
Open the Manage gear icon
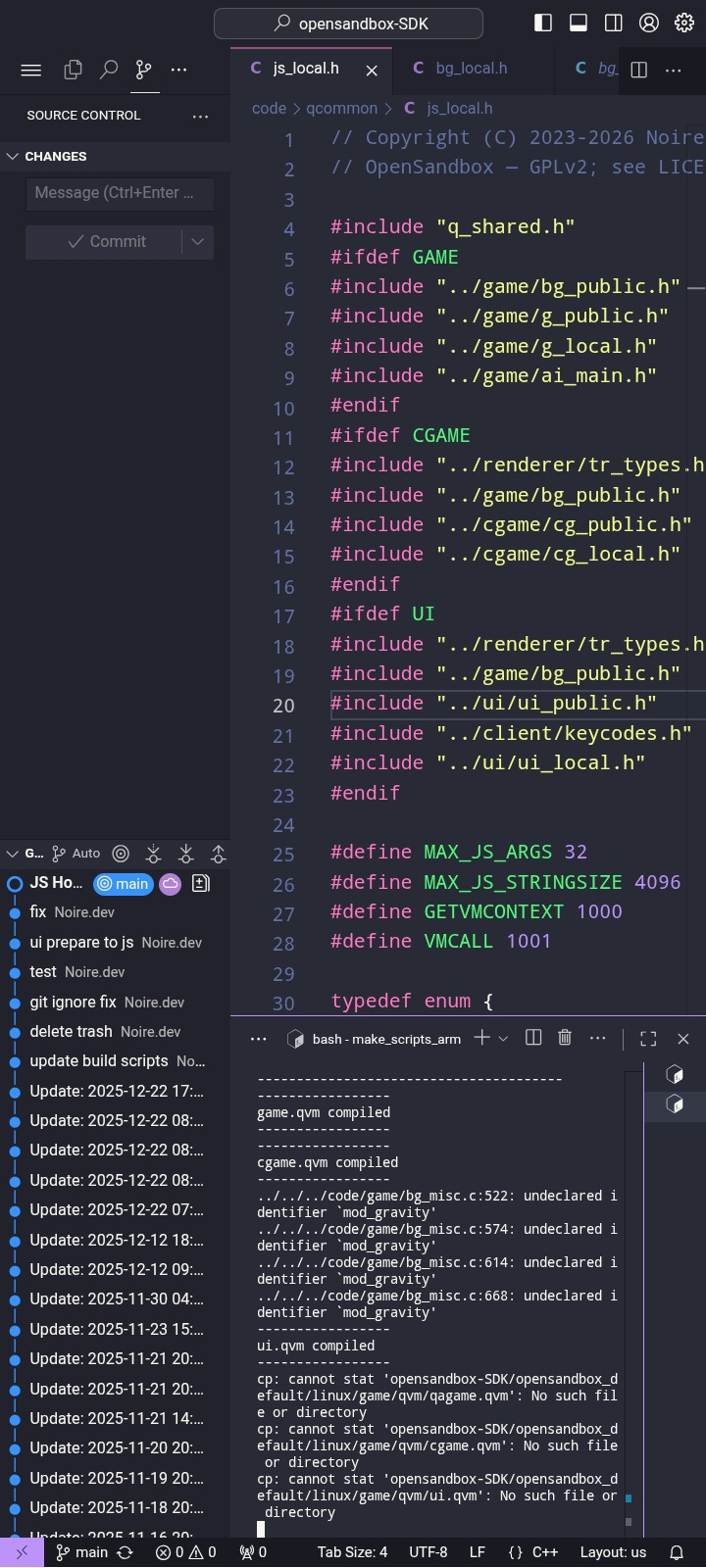click(684, 23)
